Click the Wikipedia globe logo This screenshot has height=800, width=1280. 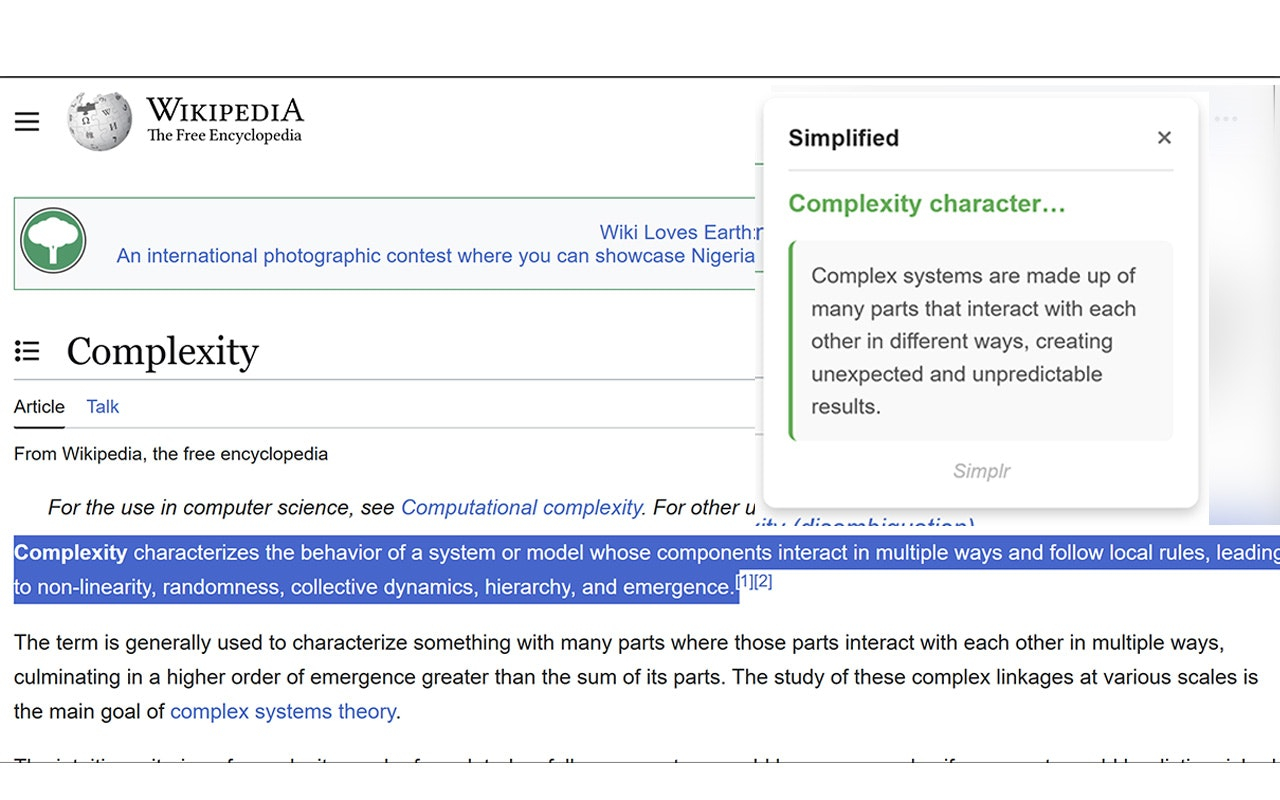pos(99,121)
